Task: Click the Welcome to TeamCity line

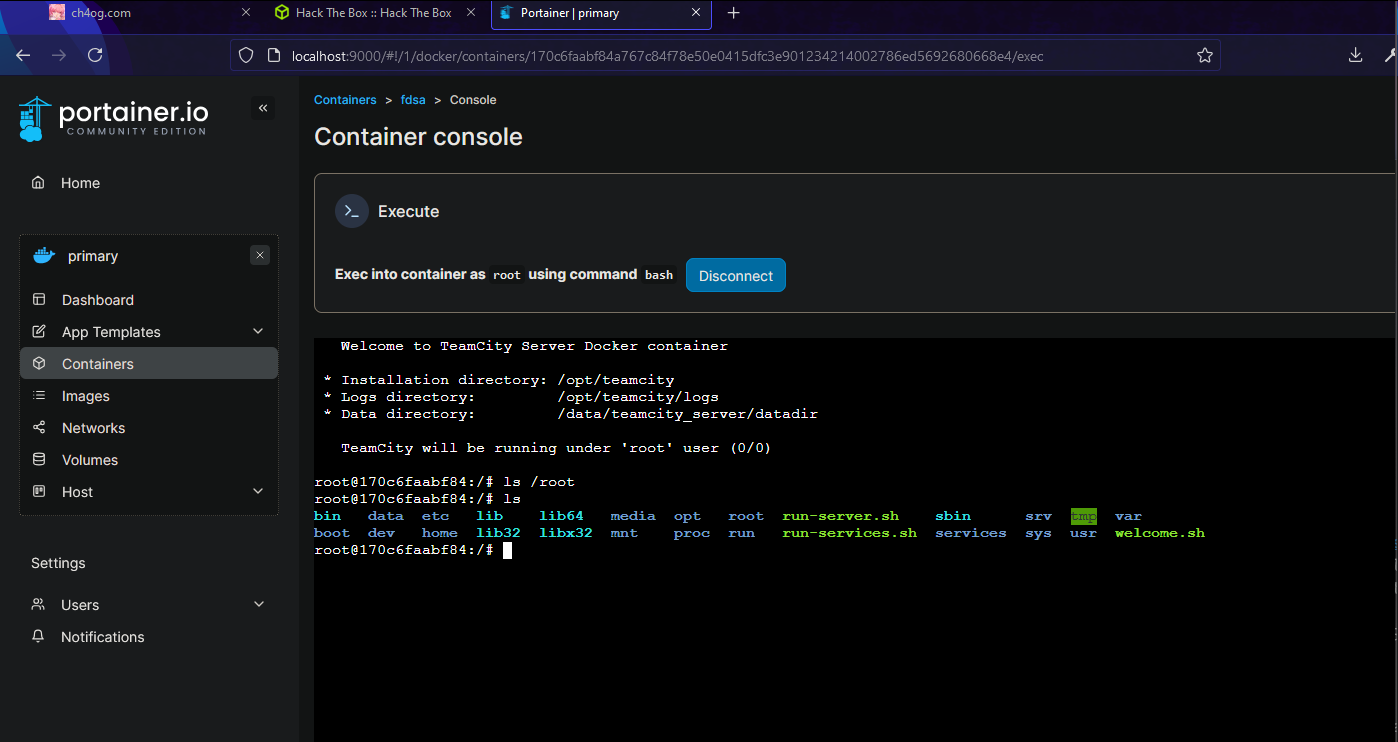Action: [x=534, y=346]
